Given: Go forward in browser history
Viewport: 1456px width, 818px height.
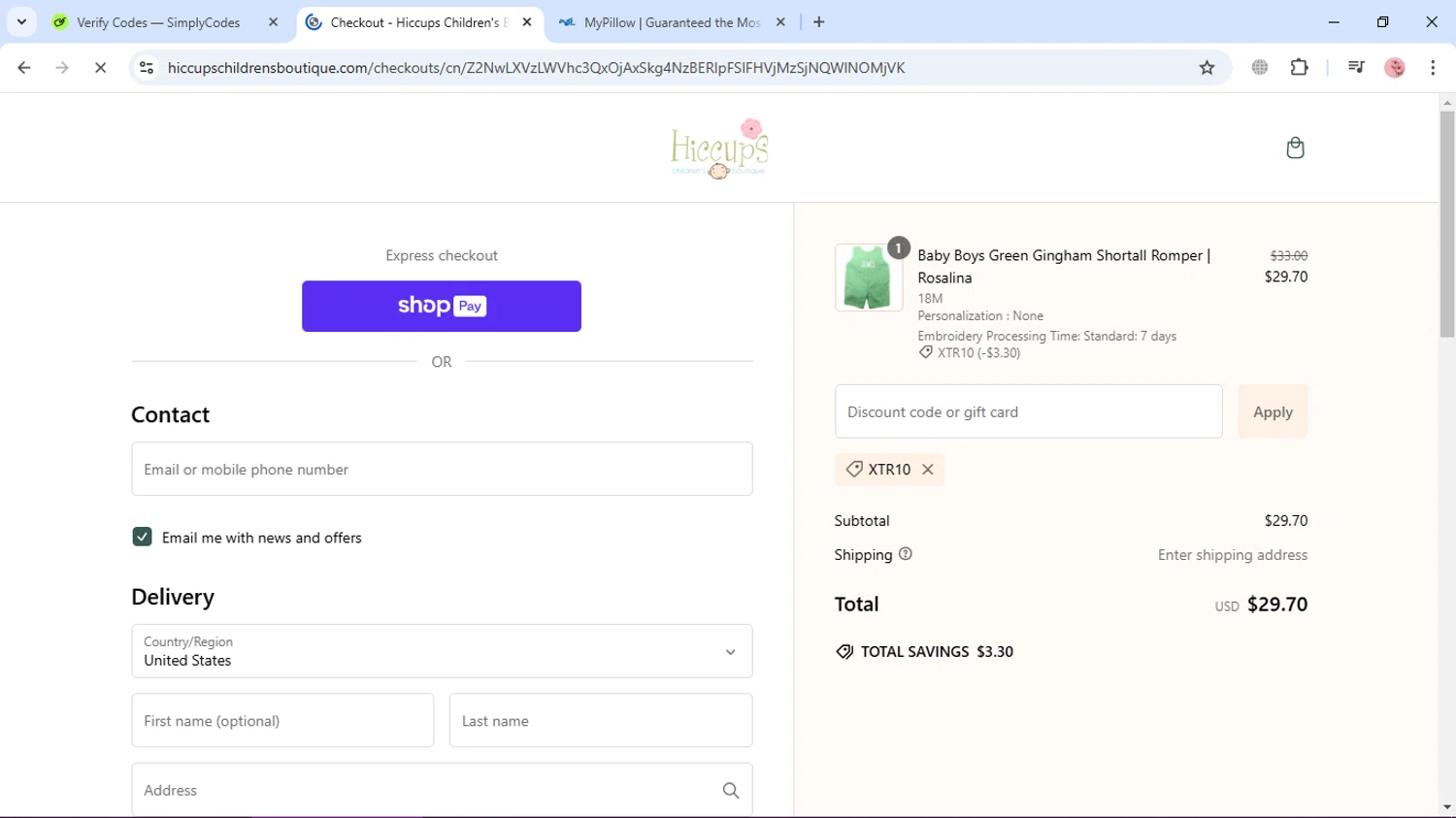Looking at the screenshot, I should pos(62,68).
